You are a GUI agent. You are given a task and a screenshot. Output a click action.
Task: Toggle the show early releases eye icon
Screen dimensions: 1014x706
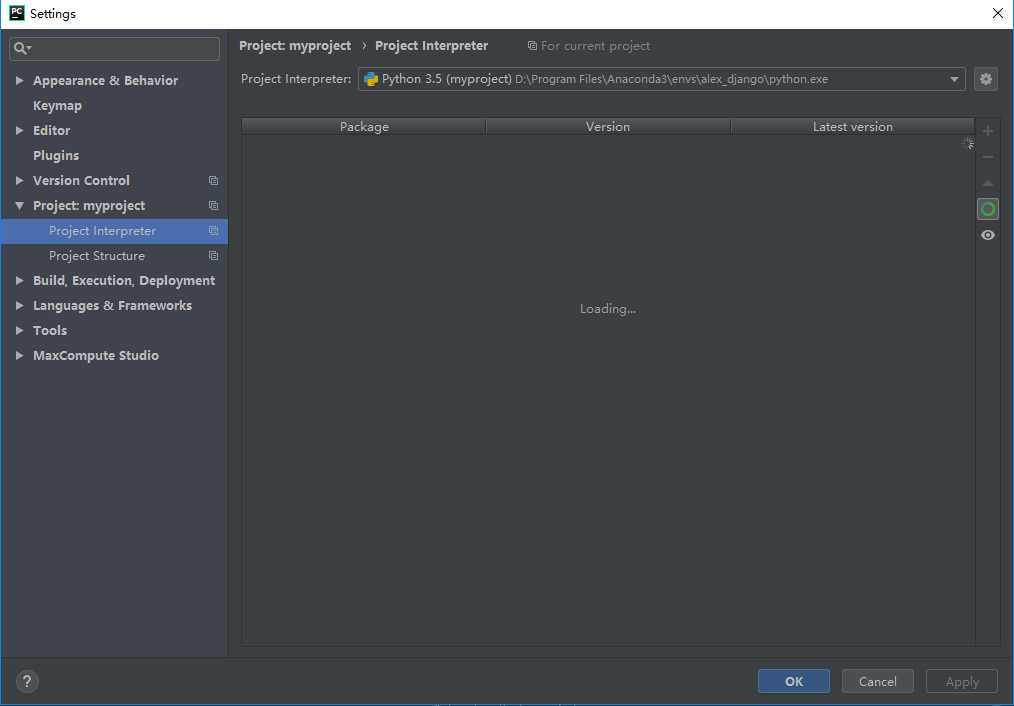[x=987, y=235]
